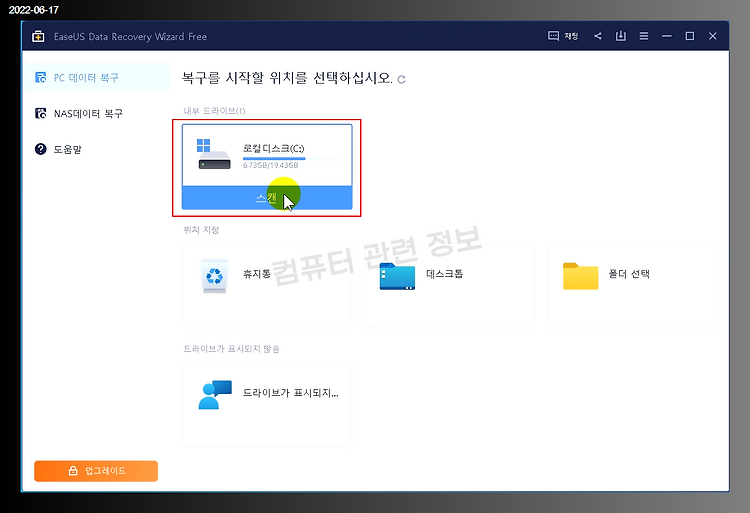750x513 pixels.
Task: Open the 채팅 chat button in the title bar
Action: click(563, 36)
